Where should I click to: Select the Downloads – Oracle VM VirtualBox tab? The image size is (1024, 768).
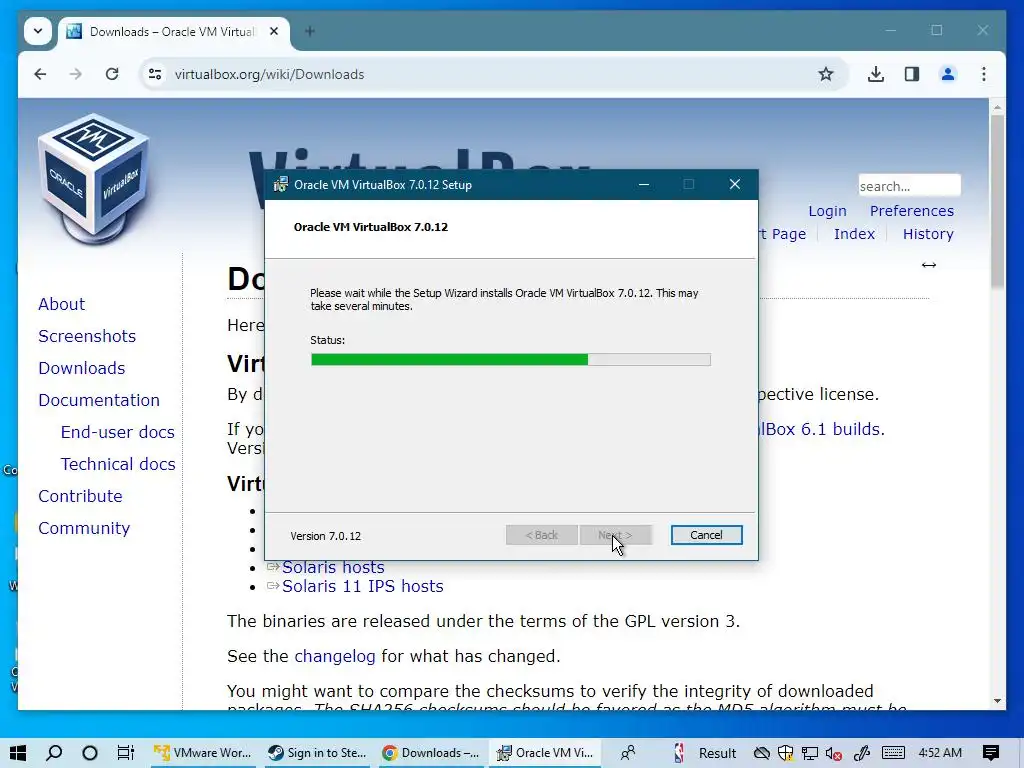pos(173,31)
